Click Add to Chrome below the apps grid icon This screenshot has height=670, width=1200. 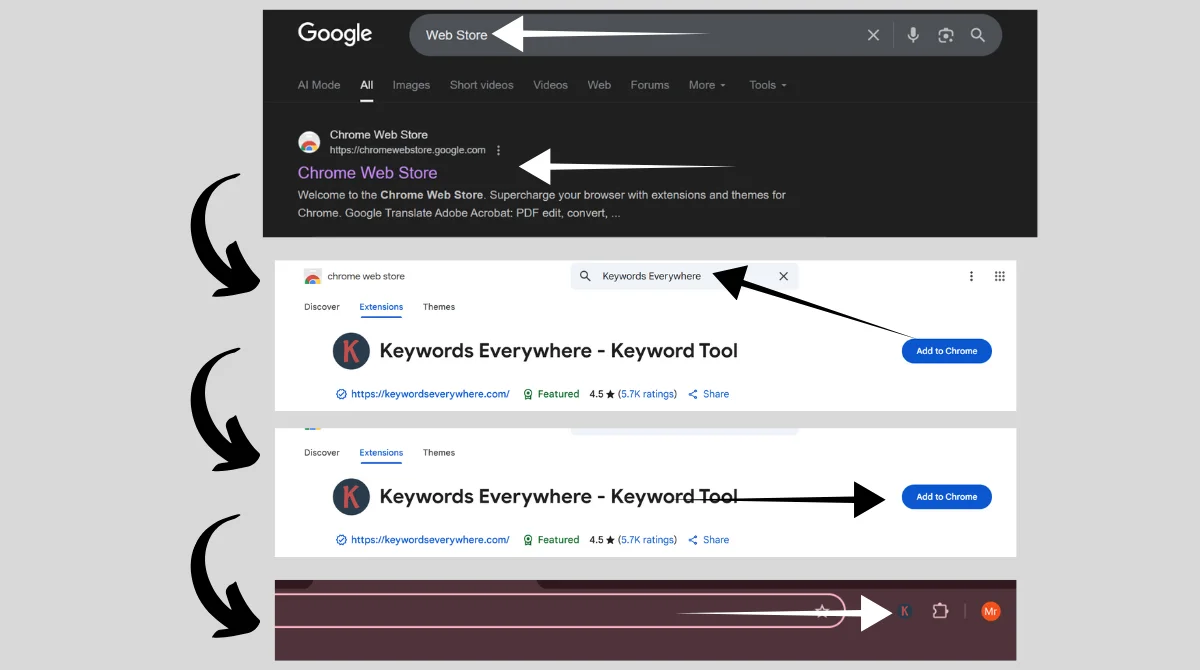[x=947, y=351]
